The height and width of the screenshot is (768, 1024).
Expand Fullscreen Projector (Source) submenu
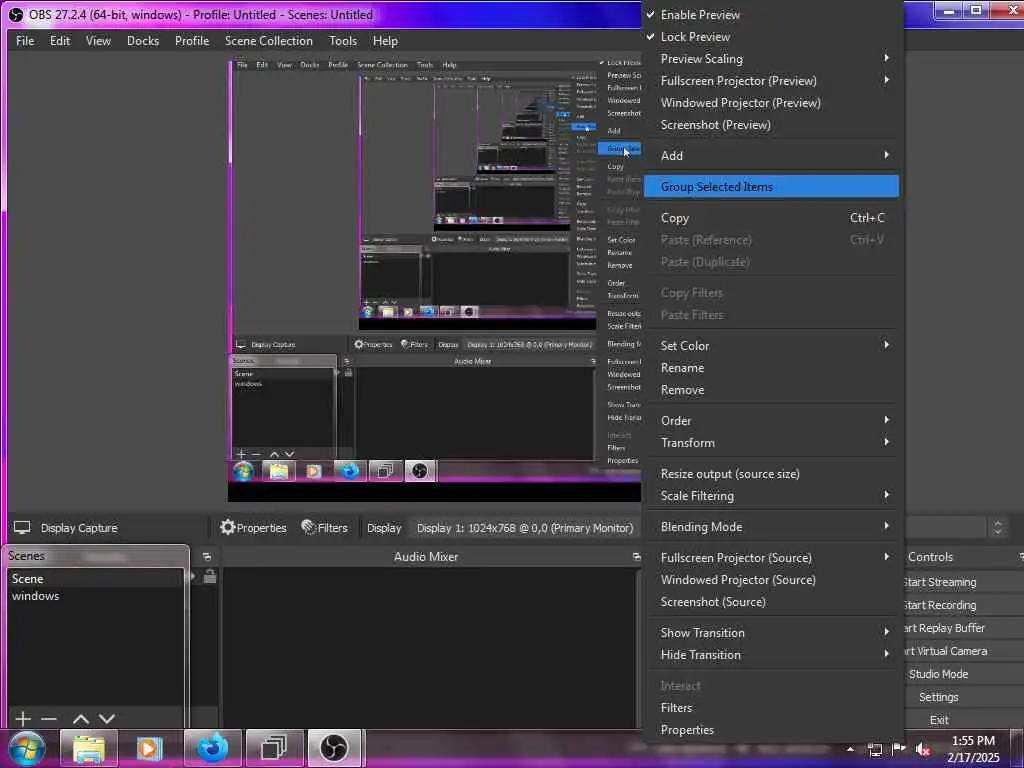coord(771,558)
